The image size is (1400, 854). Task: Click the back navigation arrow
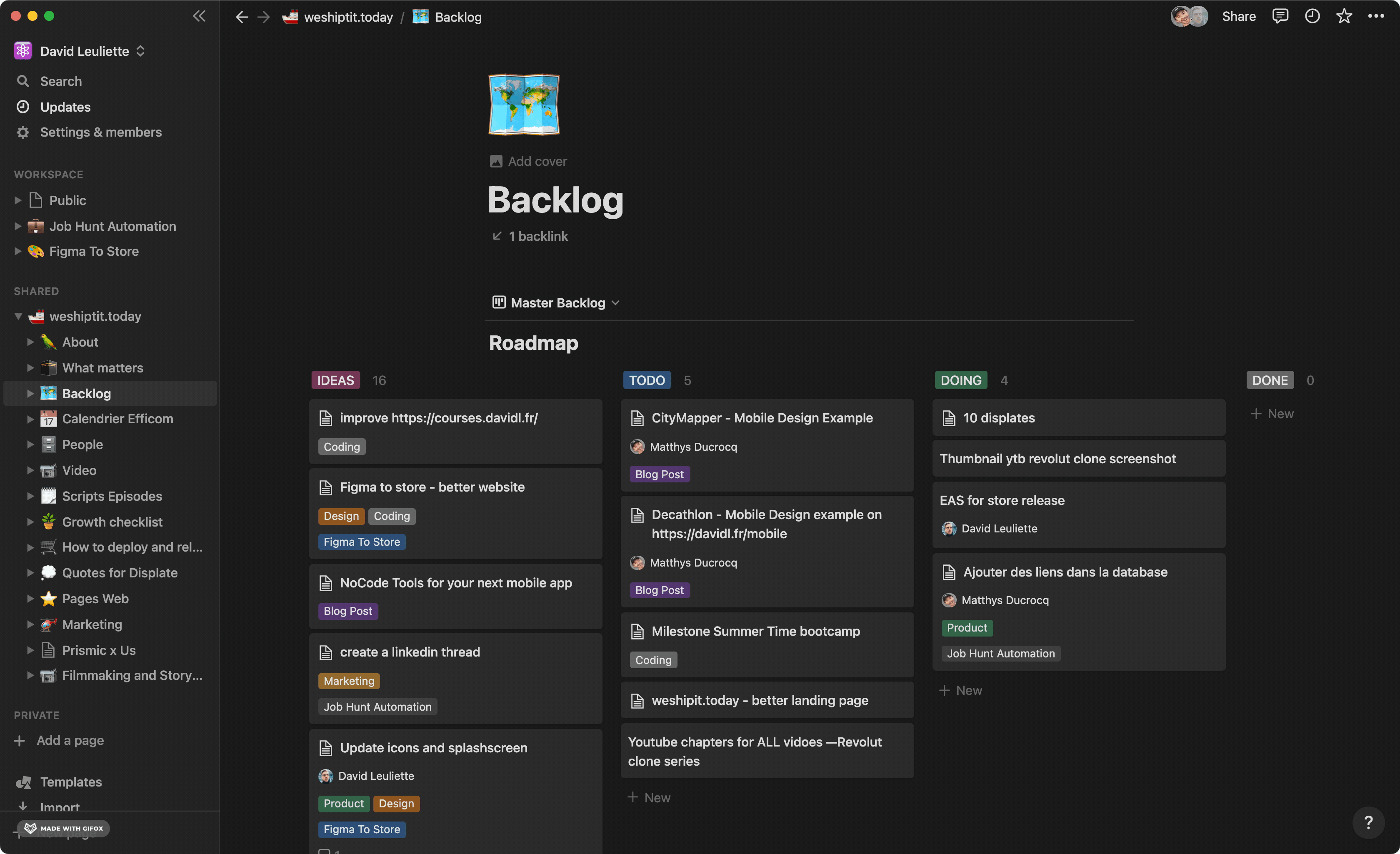tap(242, 17)
